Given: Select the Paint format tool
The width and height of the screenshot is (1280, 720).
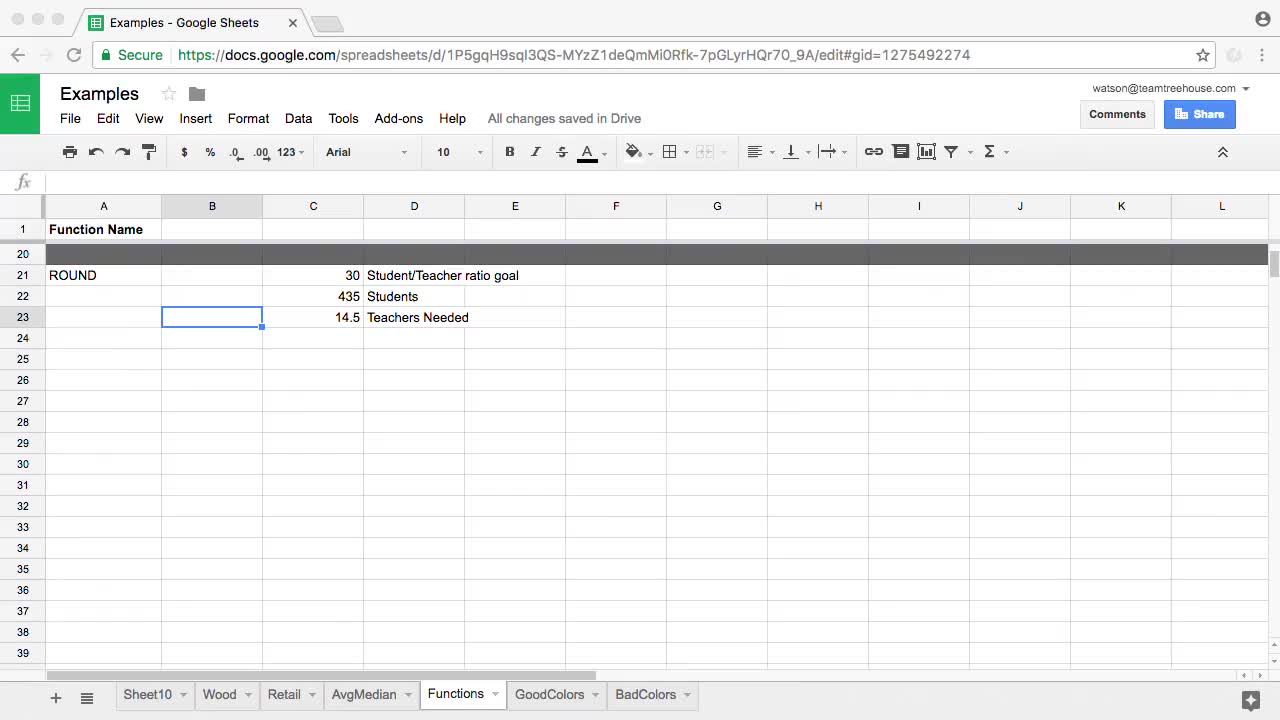Looking at the screenshot, I should (x=149, y=152).
